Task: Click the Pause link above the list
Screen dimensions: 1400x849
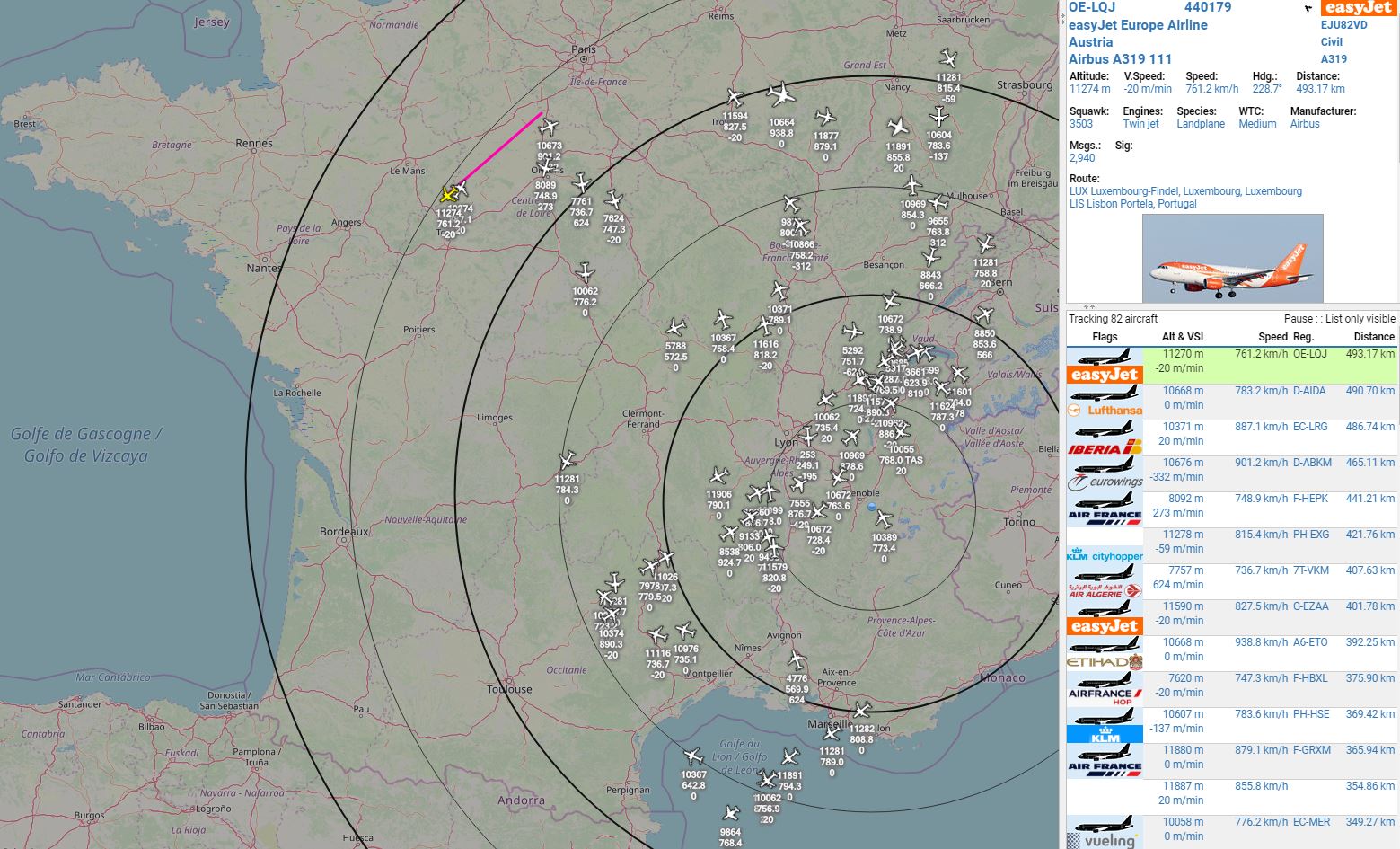Action: click(1299, 319)
